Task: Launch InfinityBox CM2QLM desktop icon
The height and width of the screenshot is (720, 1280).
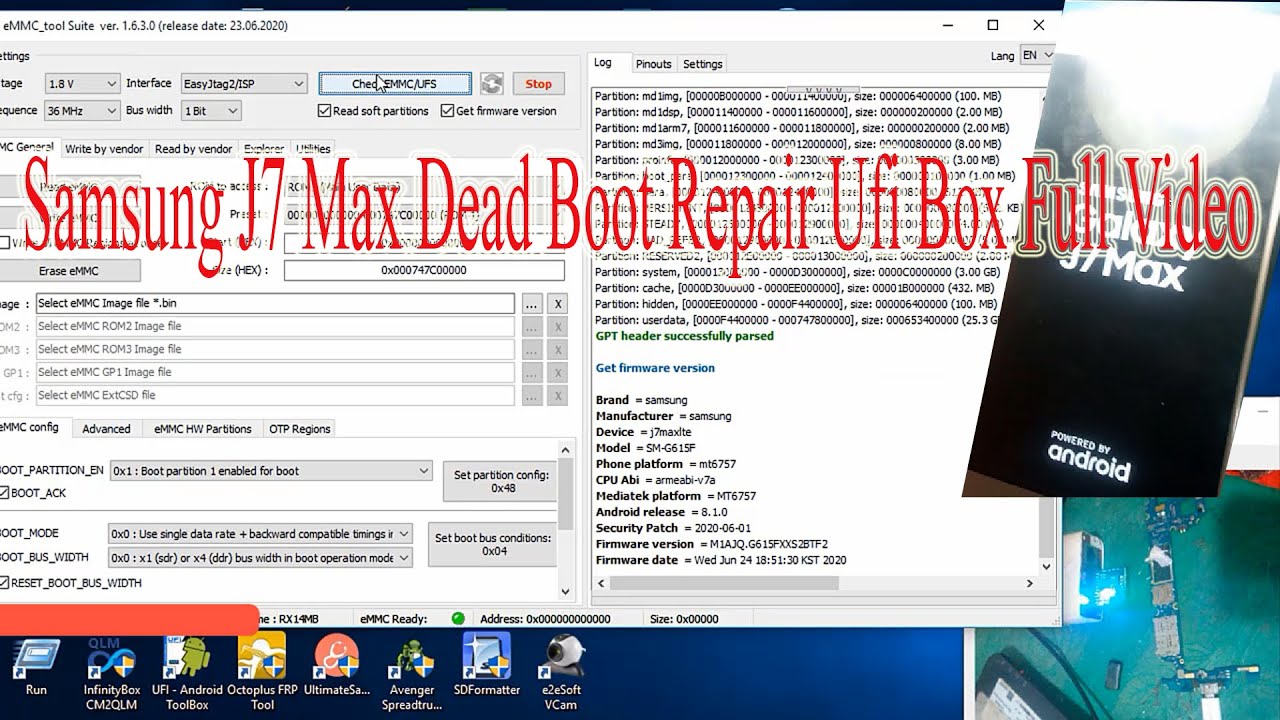Action: 112,673
